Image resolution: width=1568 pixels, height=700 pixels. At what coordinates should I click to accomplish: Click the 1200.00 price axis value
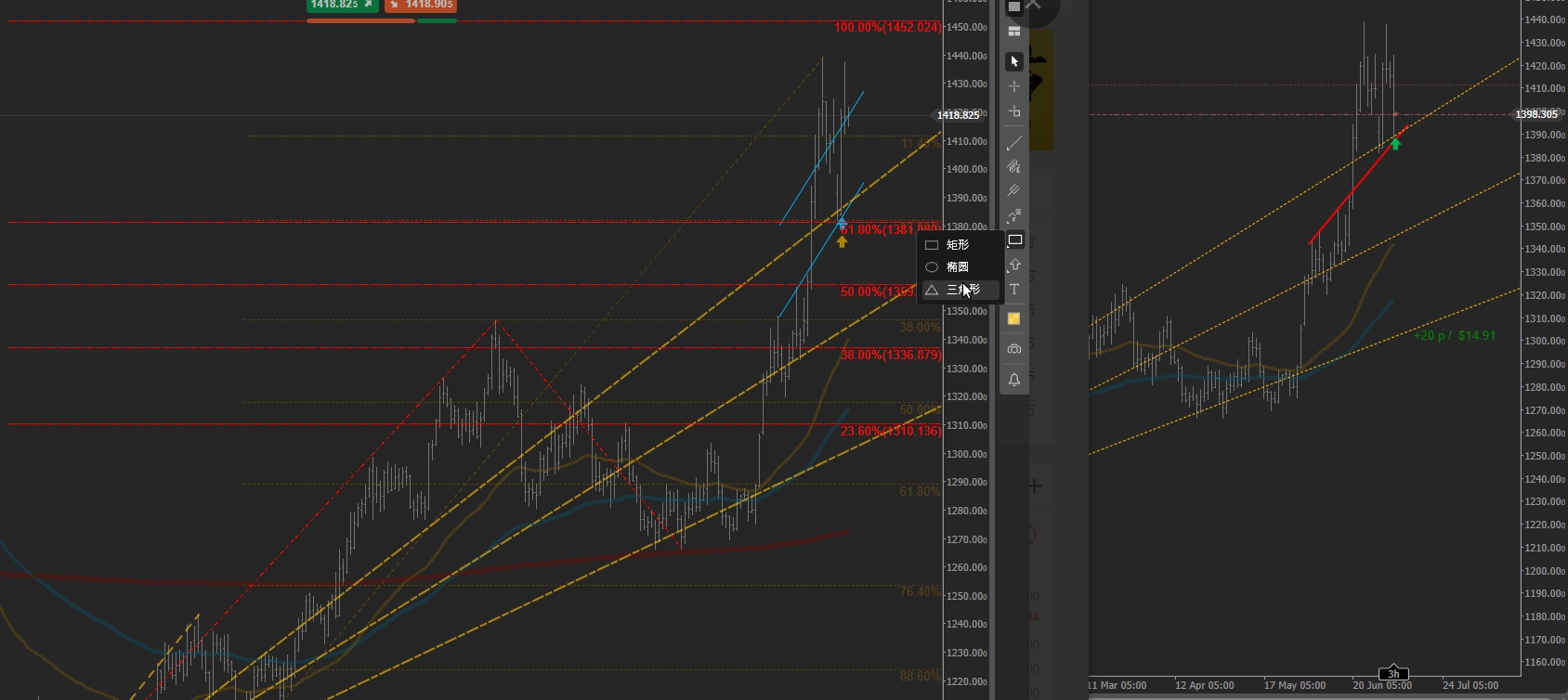(1546, 571)
